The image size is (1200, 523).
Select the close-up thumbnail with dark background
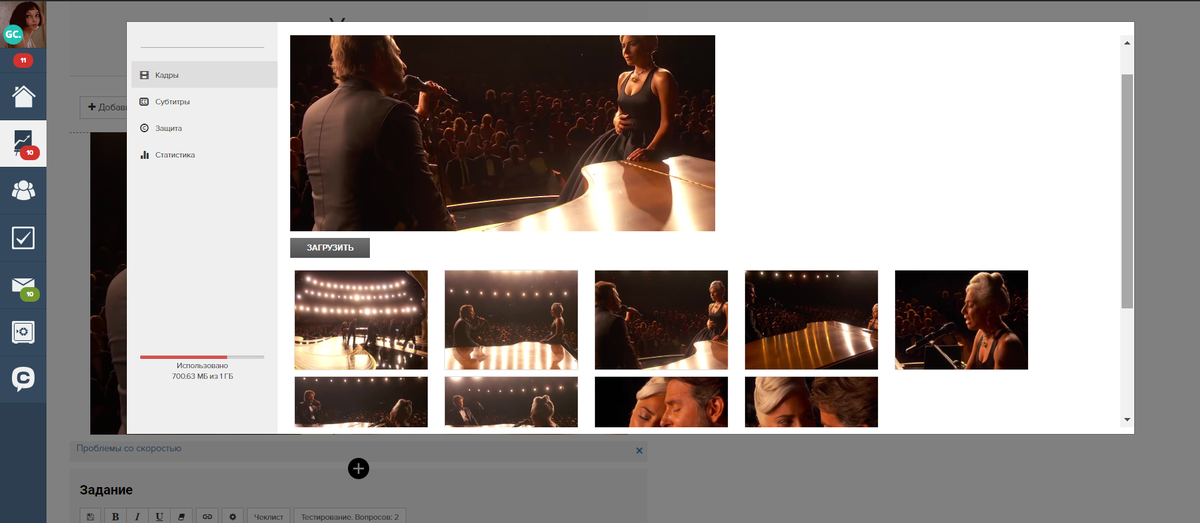(661, 402)
